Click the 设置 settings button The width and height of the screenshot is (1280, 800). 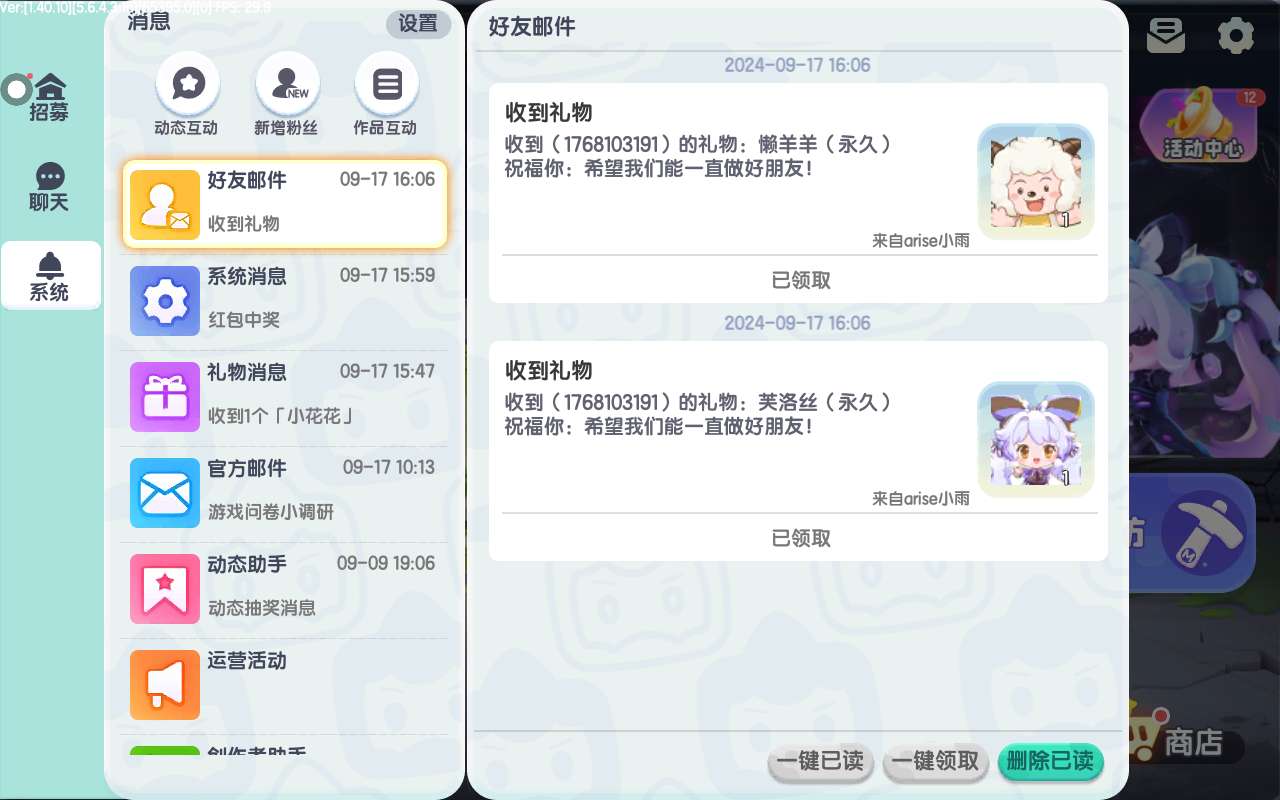[x=418, y=24]
